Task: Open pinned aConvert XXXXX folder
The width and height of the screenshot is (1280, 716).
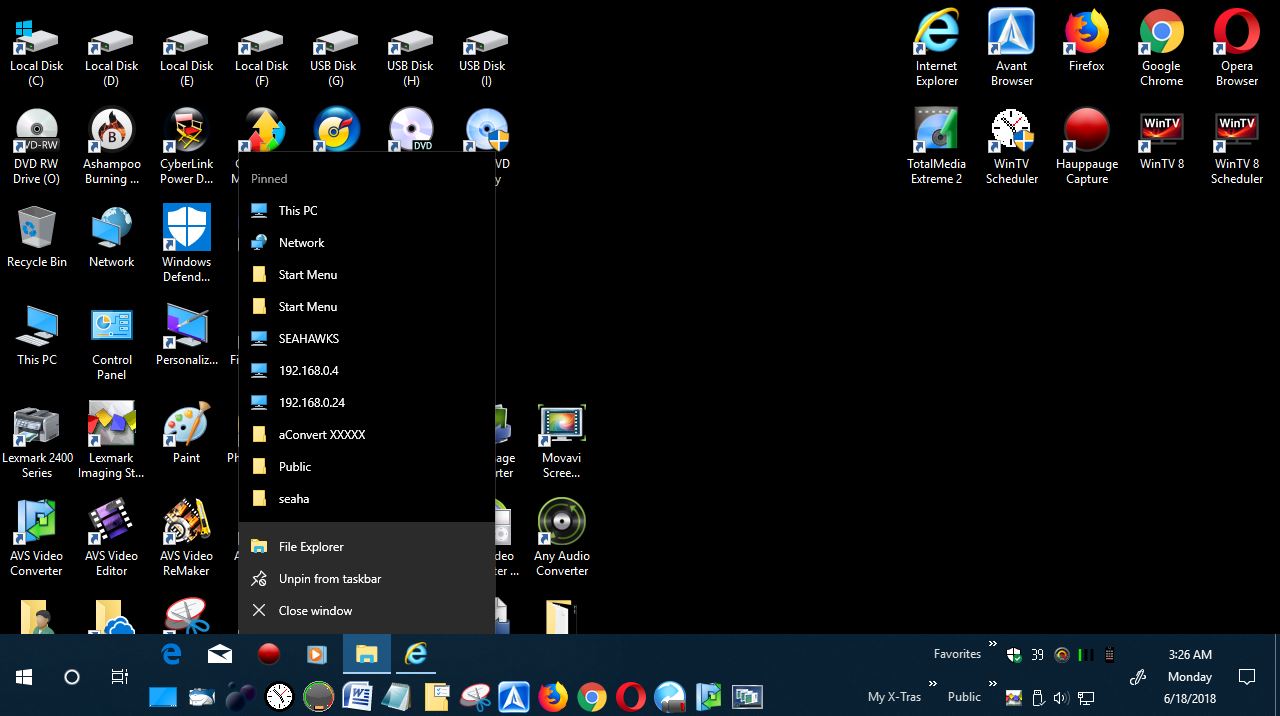Action: click(x=321, y=435)
